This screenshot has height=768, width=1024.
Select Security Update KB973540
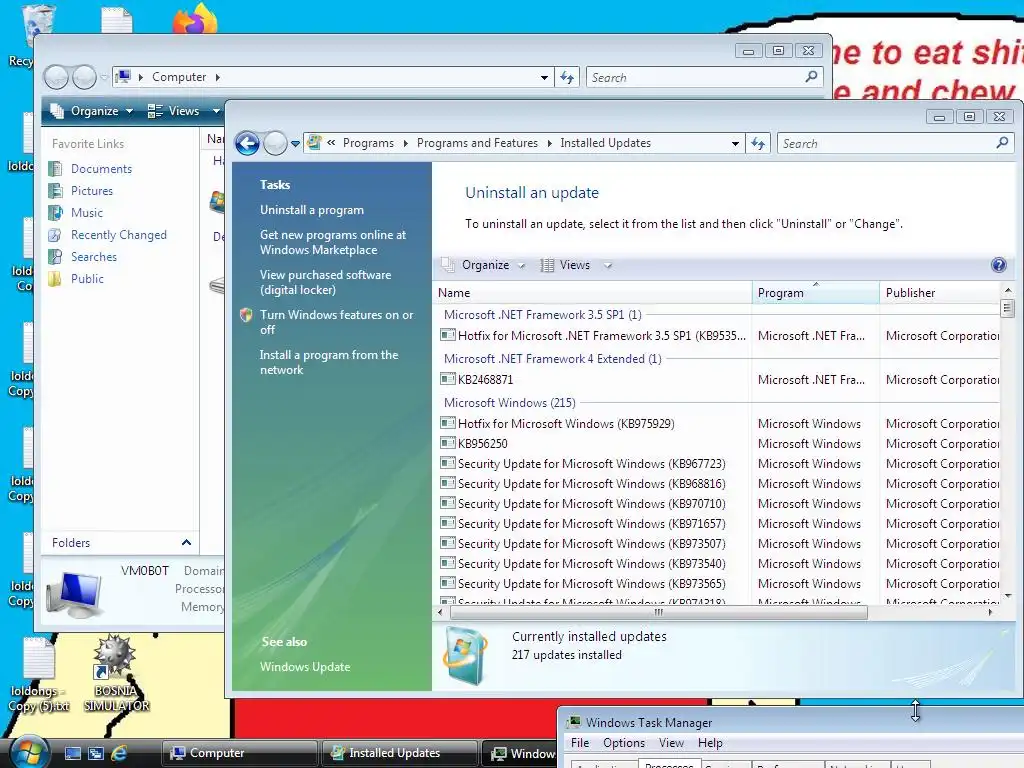tap(719, 564)
